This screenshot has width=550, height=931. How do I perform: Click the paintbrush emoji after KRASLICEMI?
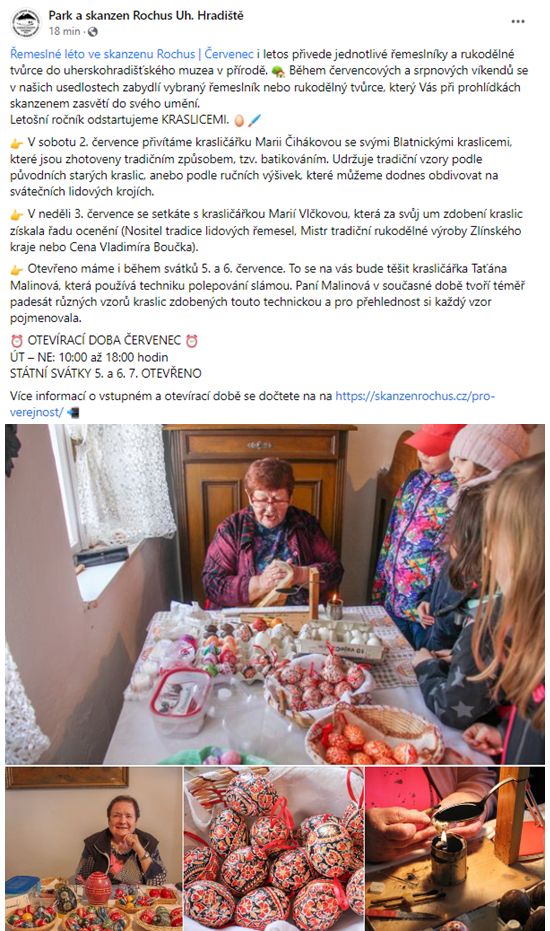coord(254,121)
